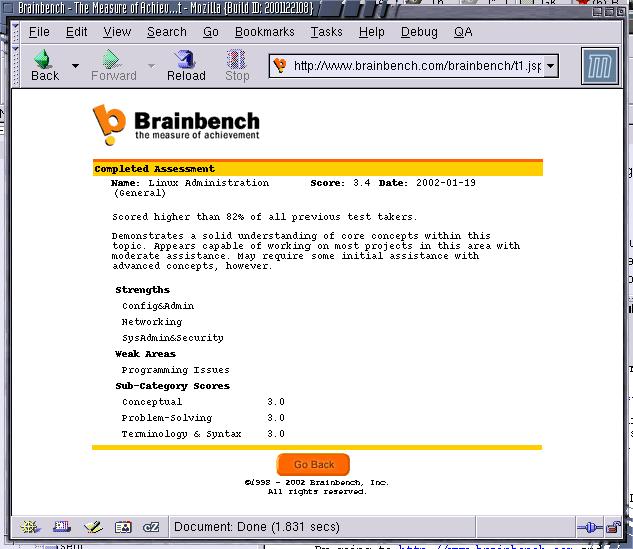The image size is (633, 549).
Task: Click the Stop loading button
Action: point(237,65)
